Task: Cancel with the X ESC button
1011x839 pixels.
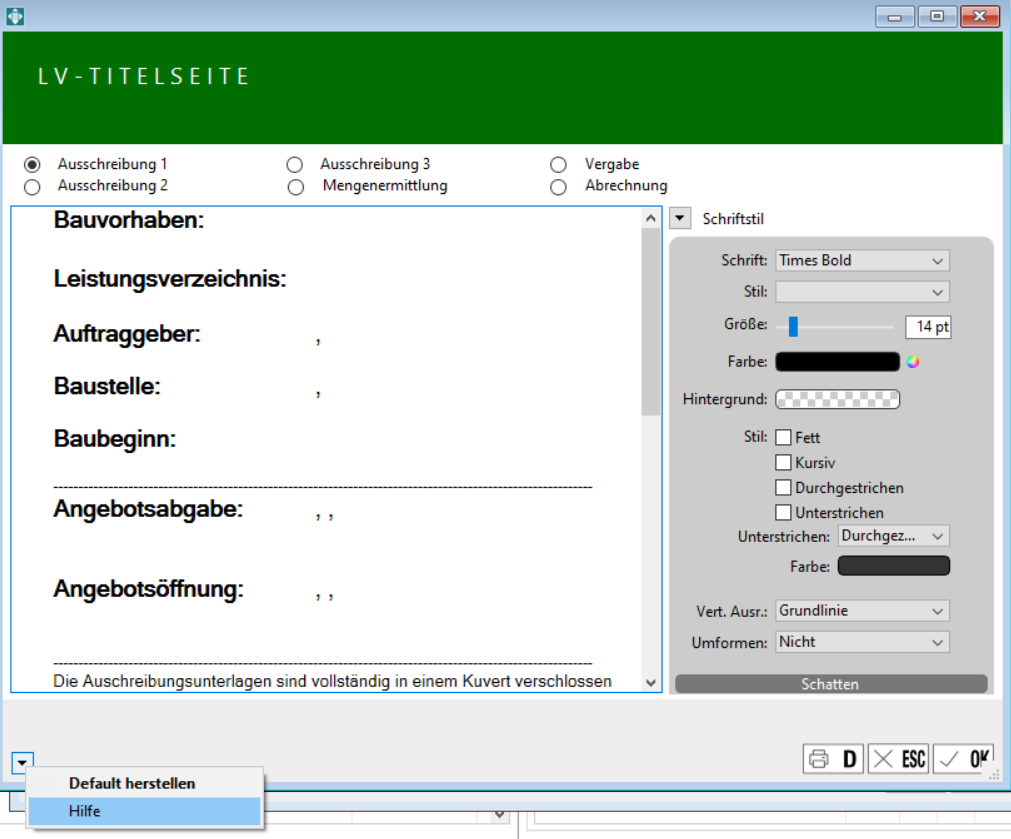Action: point(898,759)
